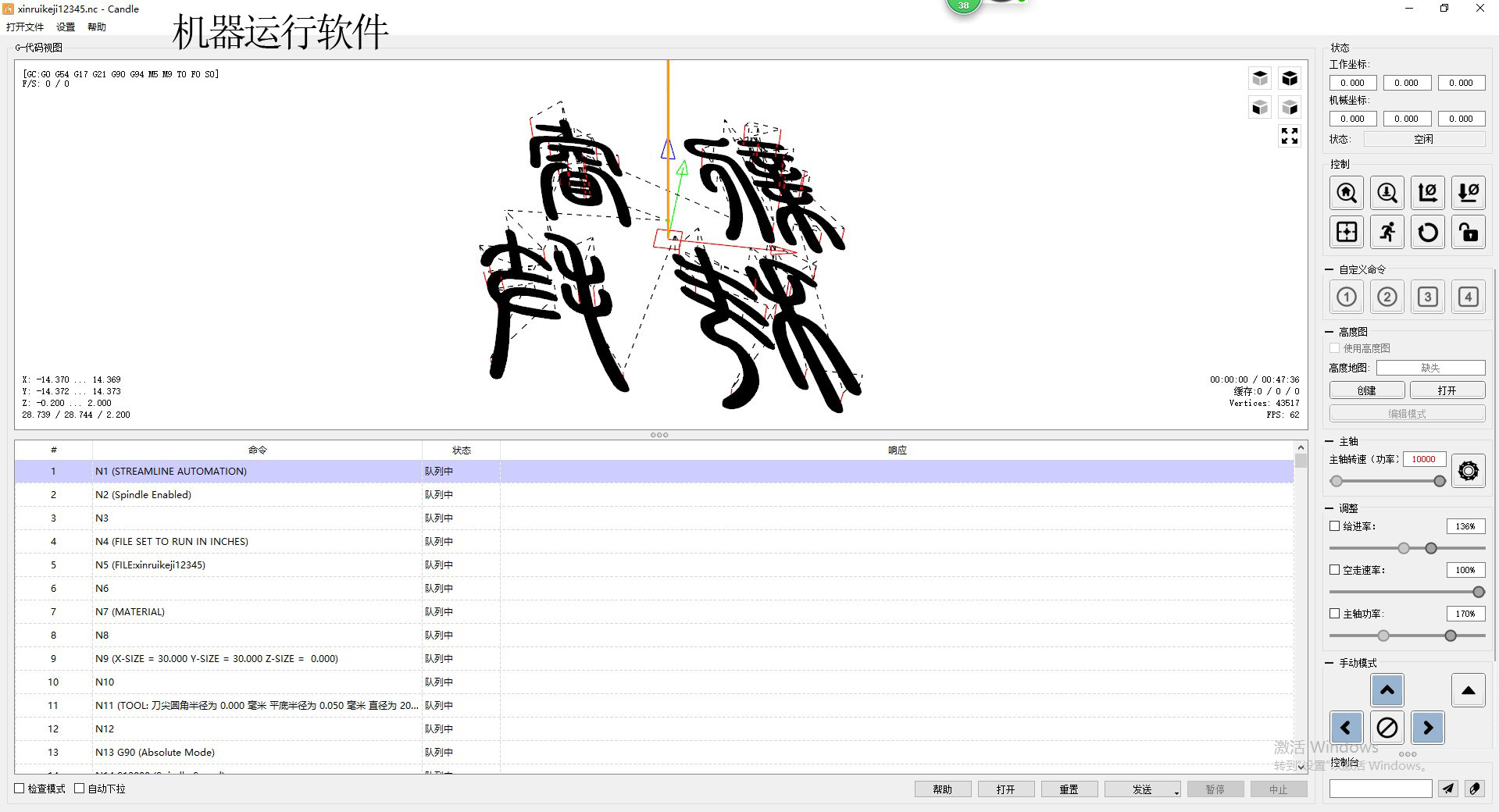Send console command with paper plane icon
This screenshot has width=1499, height=812.
coord(1448,789)
